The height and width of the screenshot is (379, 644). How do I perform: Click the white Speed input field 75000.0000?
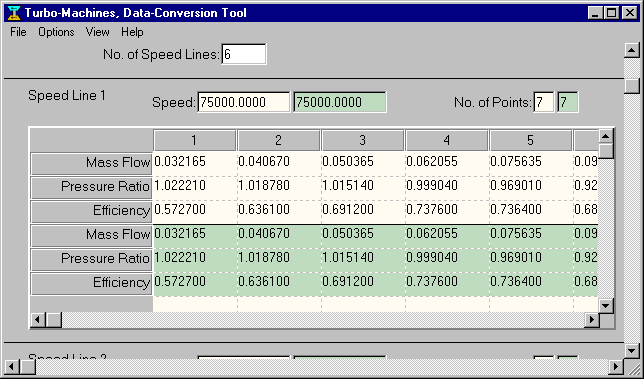pyautogui.click(x=244, y=102)
